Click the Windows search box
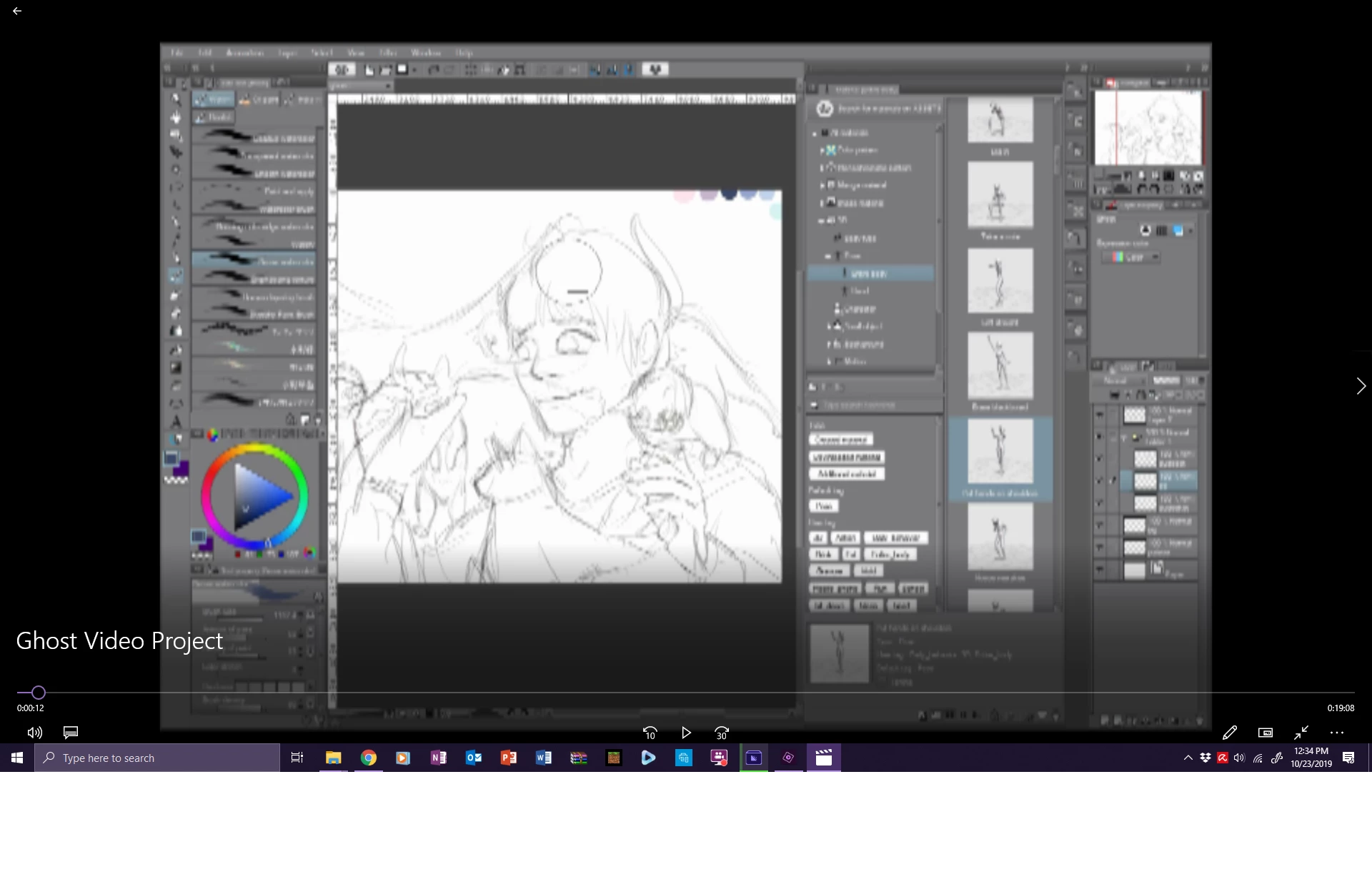This screenshot has width=1372, height=892. (x=157, y=758)
